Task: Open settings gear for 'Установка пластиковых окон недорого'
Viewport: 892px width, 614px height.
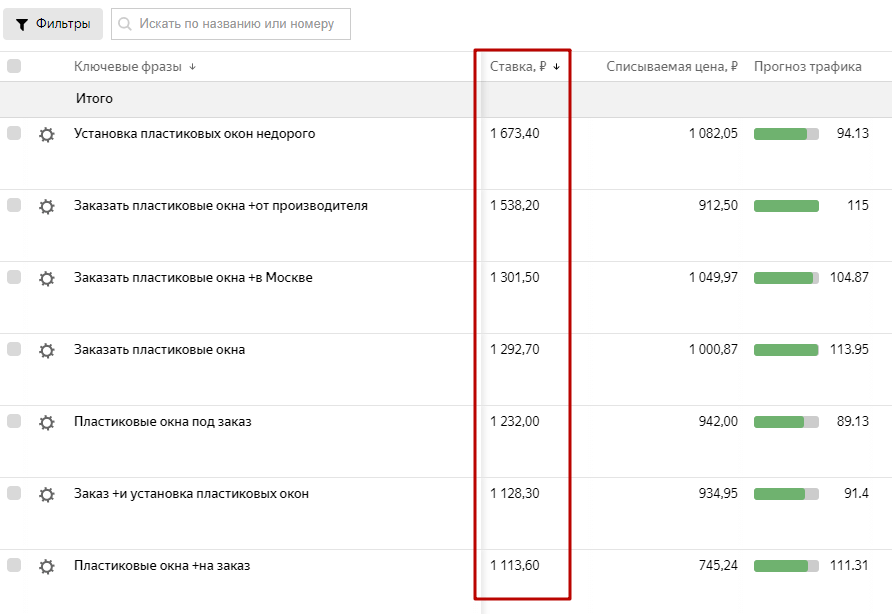Action: (x=47, y=135)
